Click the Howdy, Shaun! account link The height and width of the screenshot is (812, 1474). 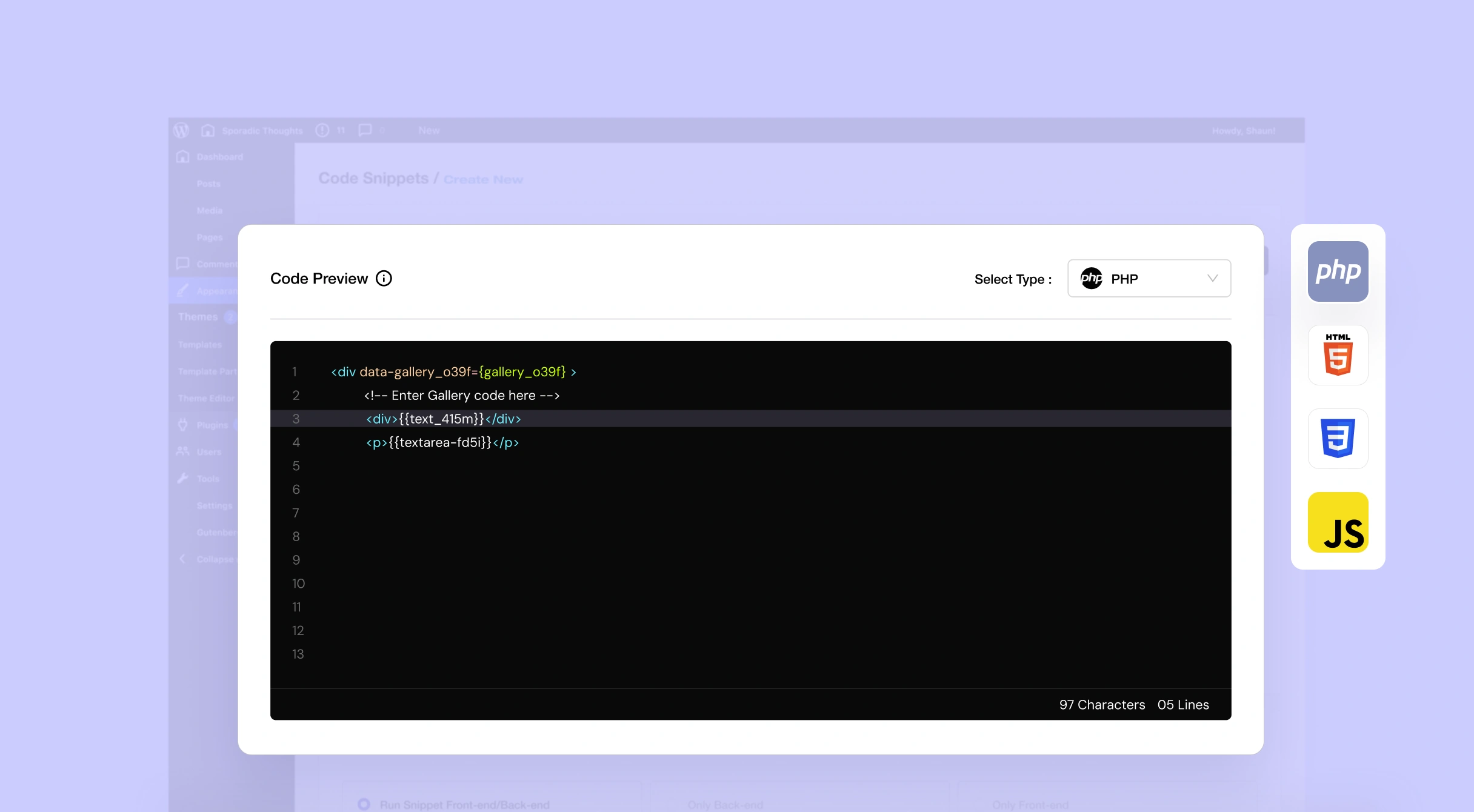(1242, 130)
